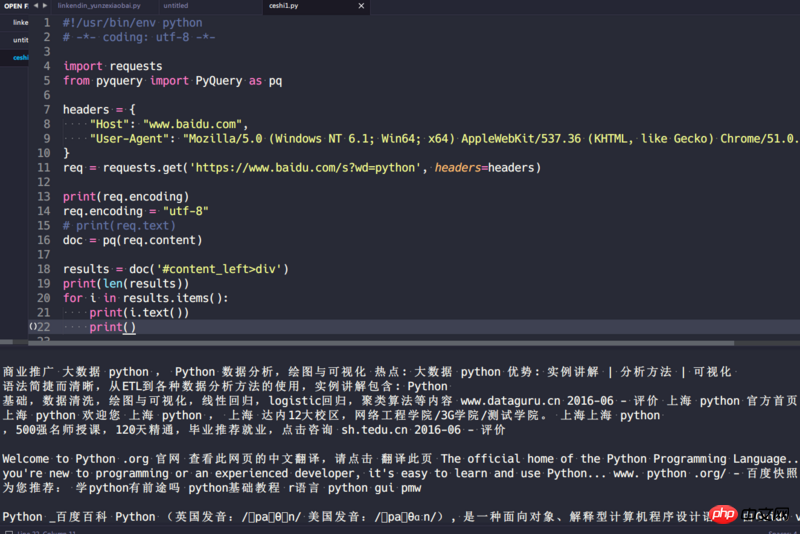Screen dimensions: 800x534
Task: Click the bracket marker beside line 22
Action: coord(33,326)
